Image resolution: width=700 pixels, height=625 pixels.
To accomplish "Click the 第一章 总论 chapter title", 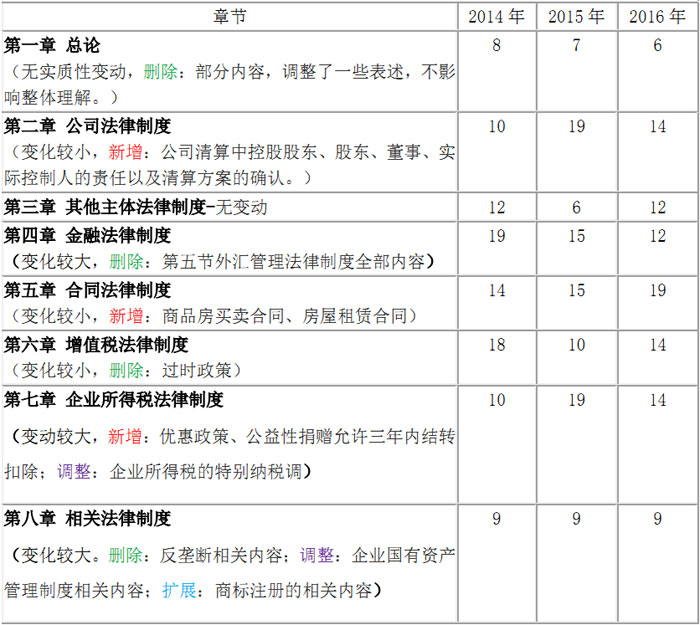I will [x=53, y=46].
